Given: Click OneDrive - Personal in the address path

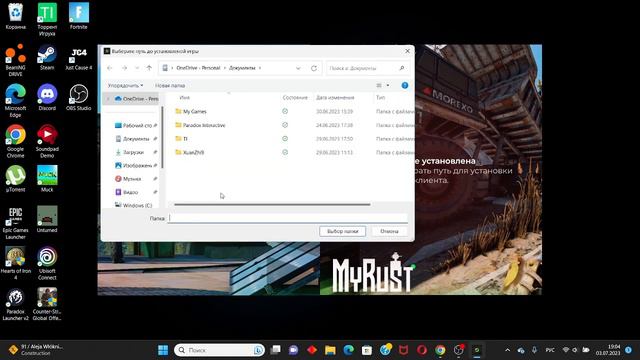Looking at the screenshot, I should (198, 68).
